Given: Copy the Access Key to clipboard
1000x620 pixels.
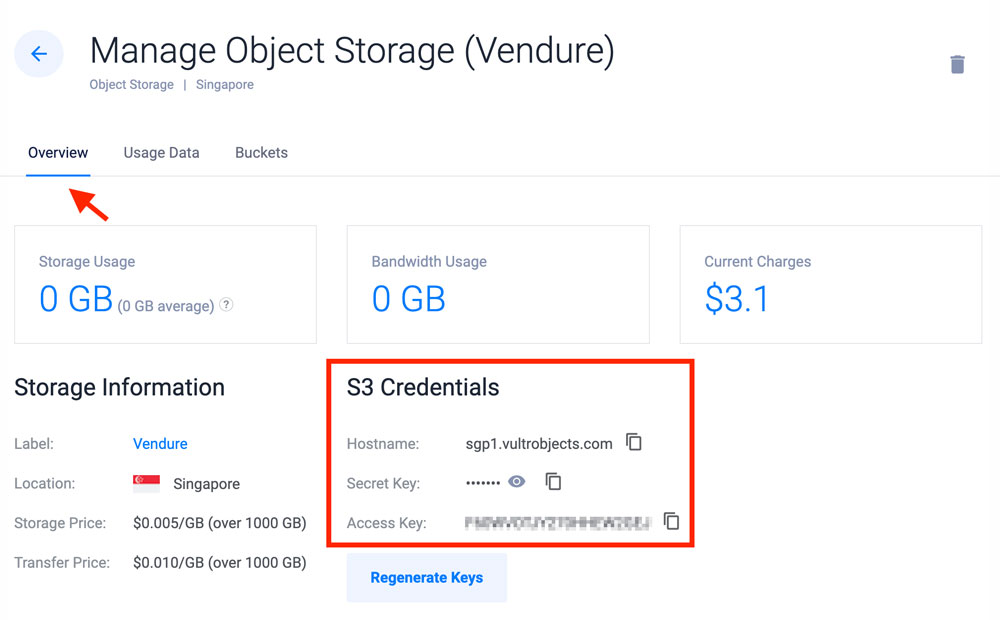Looking at the screenshot, I should tap(672, 521).
